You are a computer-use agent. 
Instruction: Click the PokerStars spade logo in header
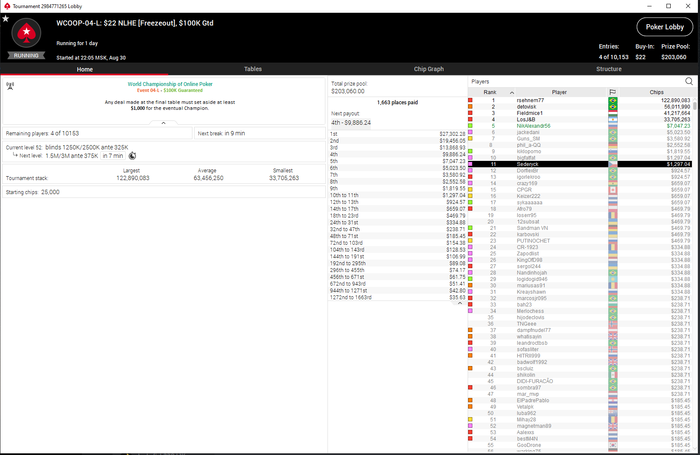click(x=26, y=33)
